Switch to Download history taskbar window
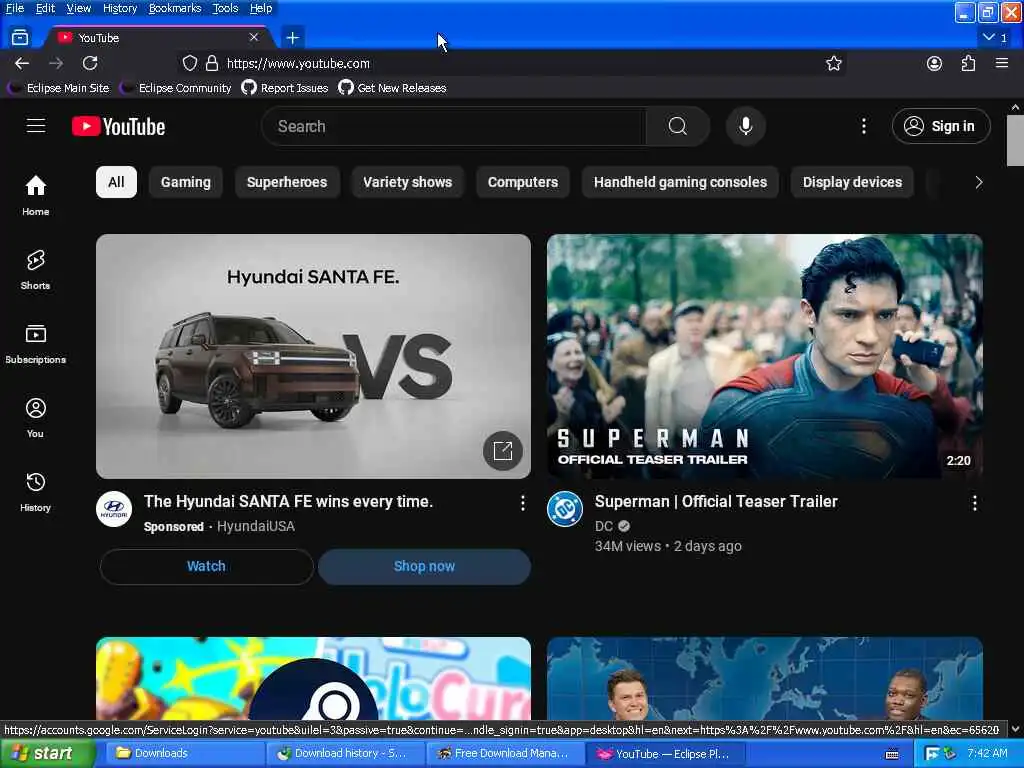Image resolution: width=1024 pixels, height=768 pixels. tap(344, 754)
